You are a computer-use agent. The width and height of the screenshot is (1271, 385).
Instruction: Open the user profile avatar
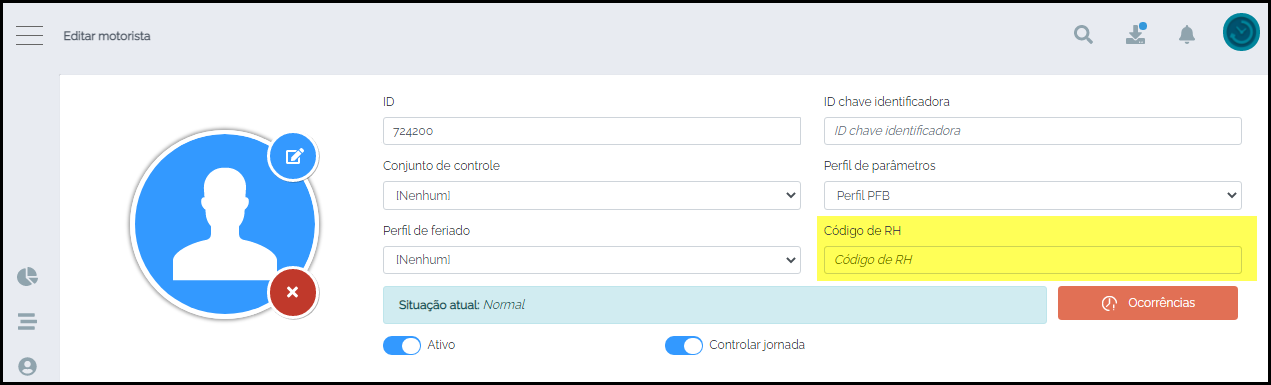pos(1241,32)
